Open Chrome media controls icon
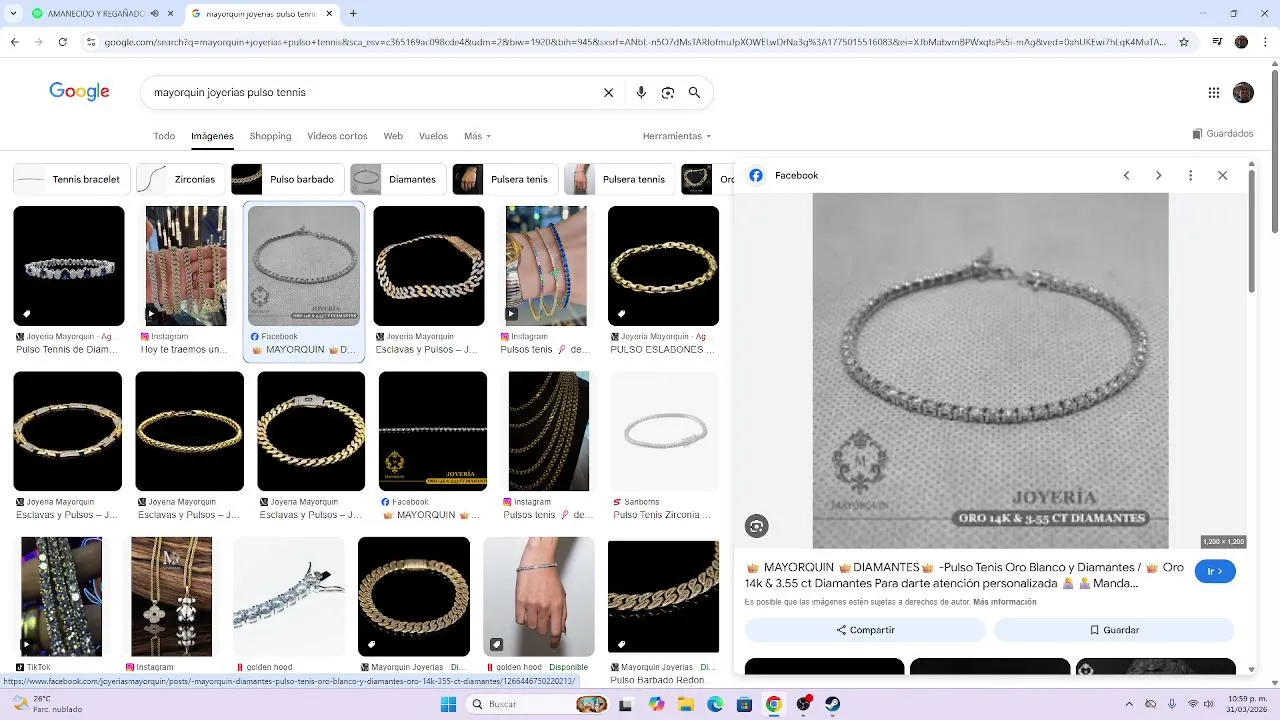This screenshot has height=720, width=1280. [x=1217, y=42]
